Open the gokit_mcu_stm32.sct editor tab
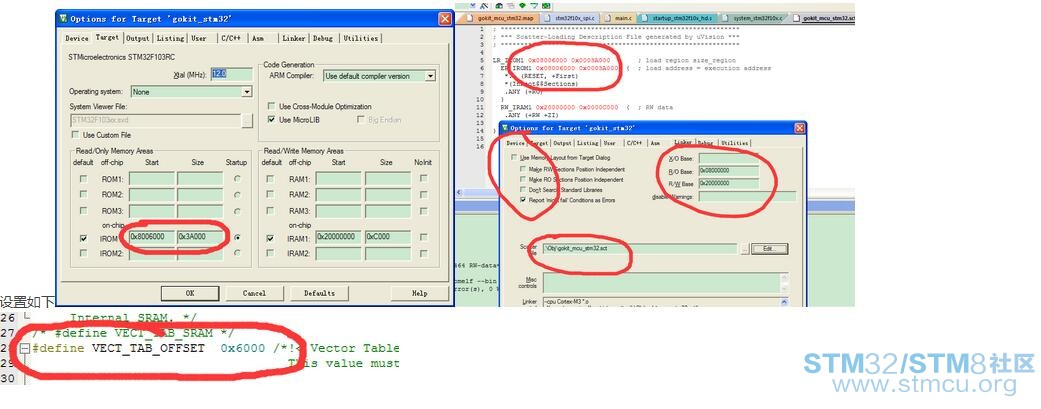Image resolution: width=1041 pixels, height=409 pixels. click(x=824, y=18)
